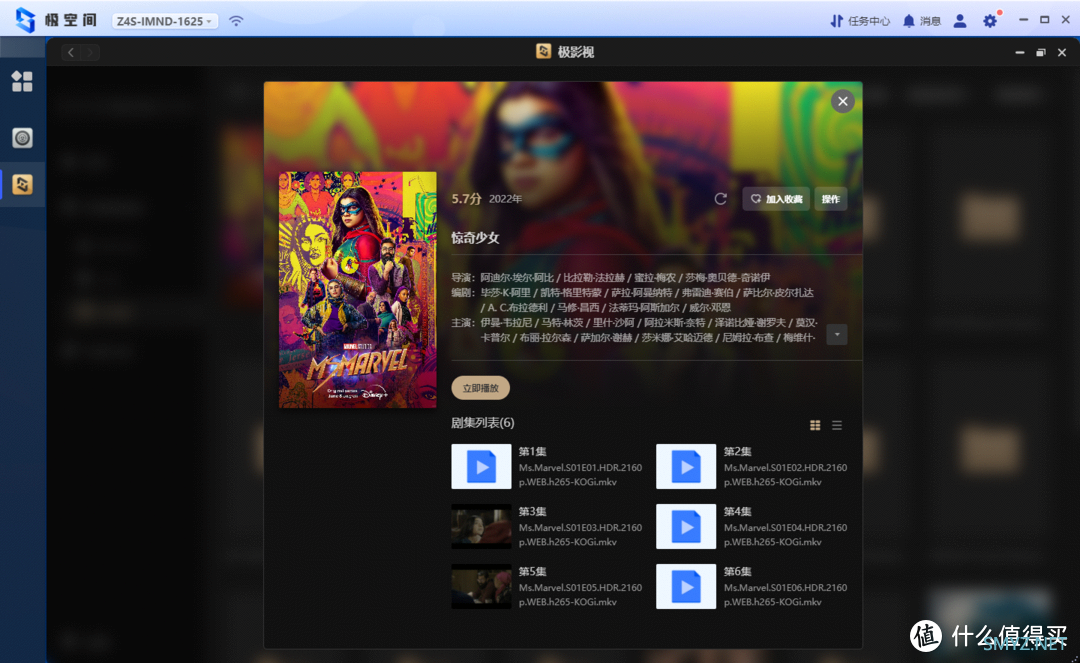1080x663 pixels.
Task: Open the desktop grid icon in sidebar
Action: (x=22, y=82)
